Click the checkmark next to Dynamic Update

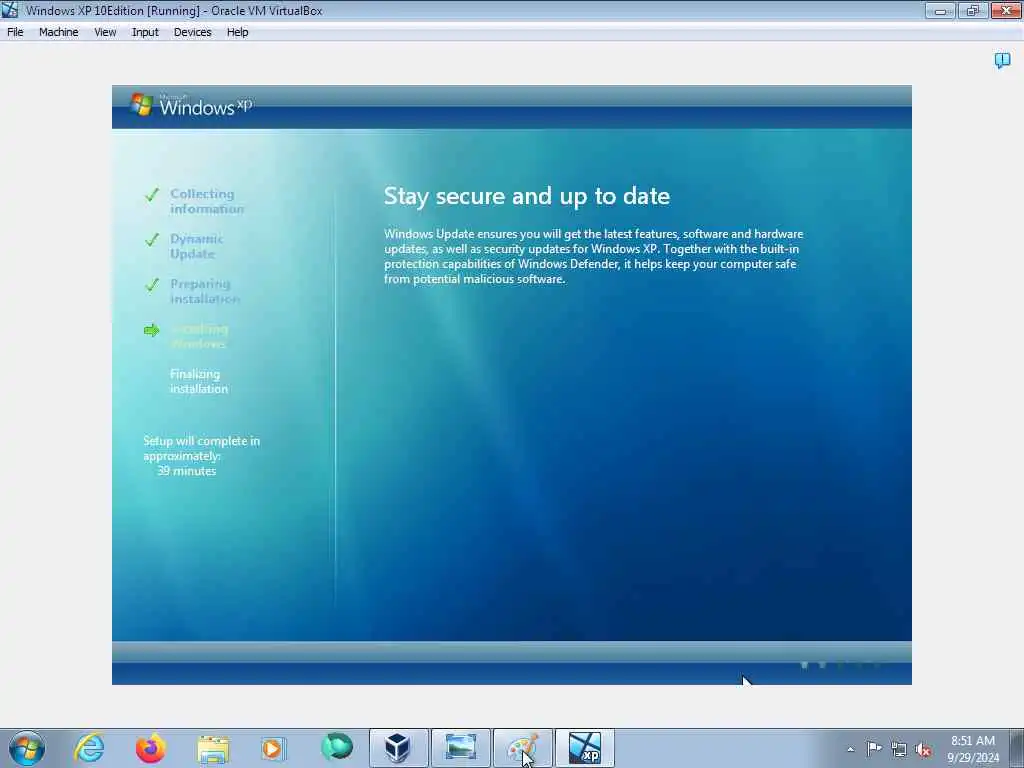point(152,240)
